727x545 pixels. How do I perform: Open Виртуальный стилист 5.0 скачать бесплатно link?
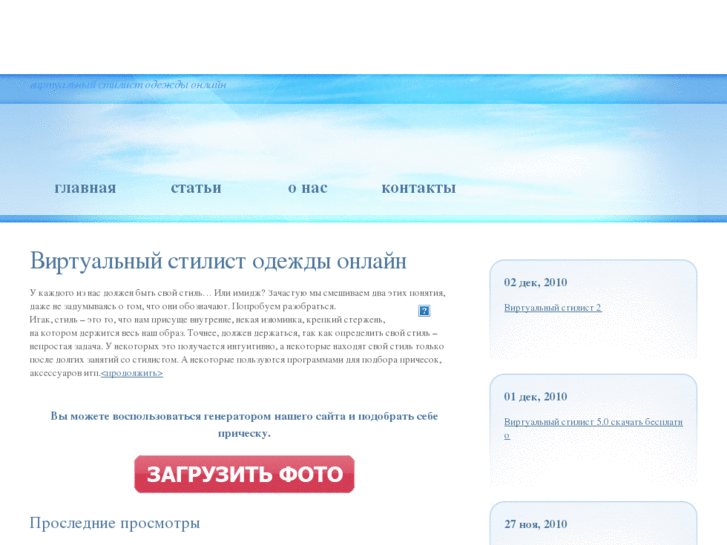(593, 428)
